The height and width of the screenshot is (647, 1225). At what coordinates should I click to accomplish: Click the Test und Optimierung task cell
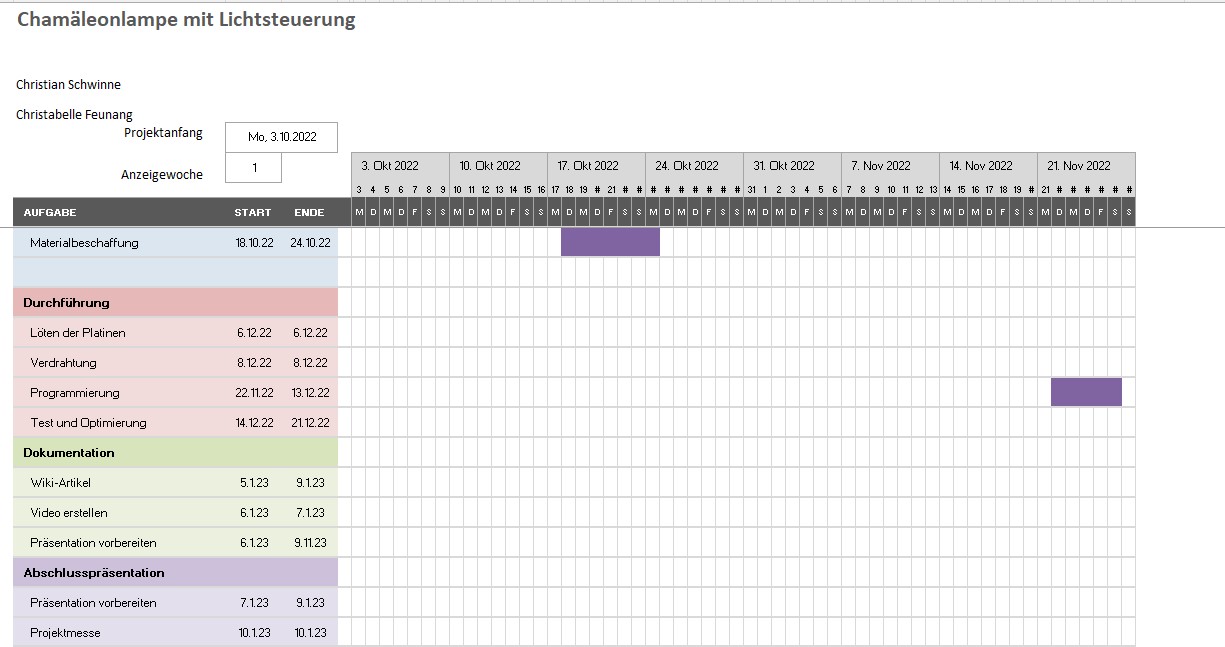point(88,423)
